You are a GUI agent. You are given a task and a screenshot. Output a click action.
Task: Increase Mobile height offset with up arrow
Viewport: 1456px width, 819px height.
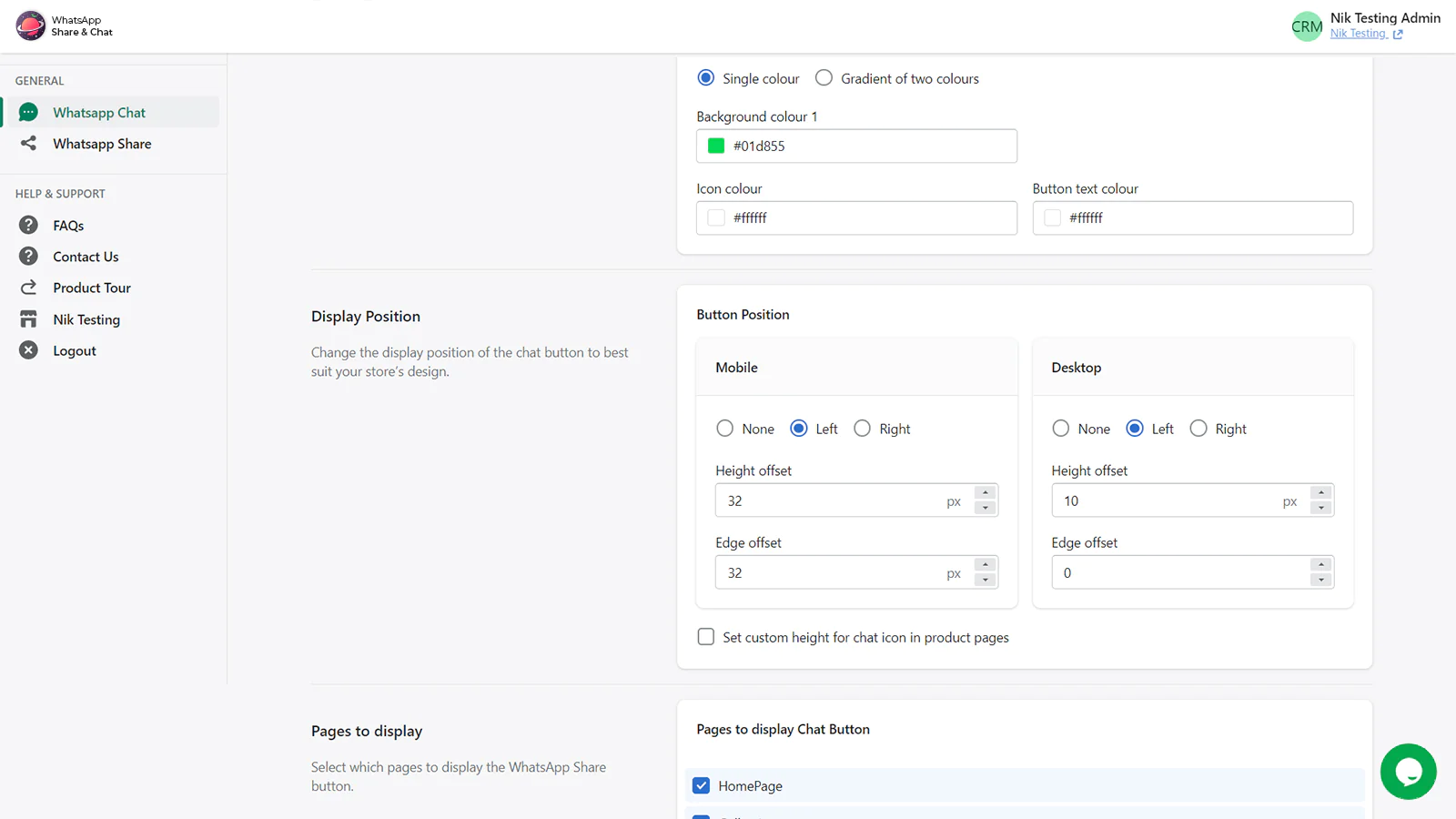click(986, 493)
